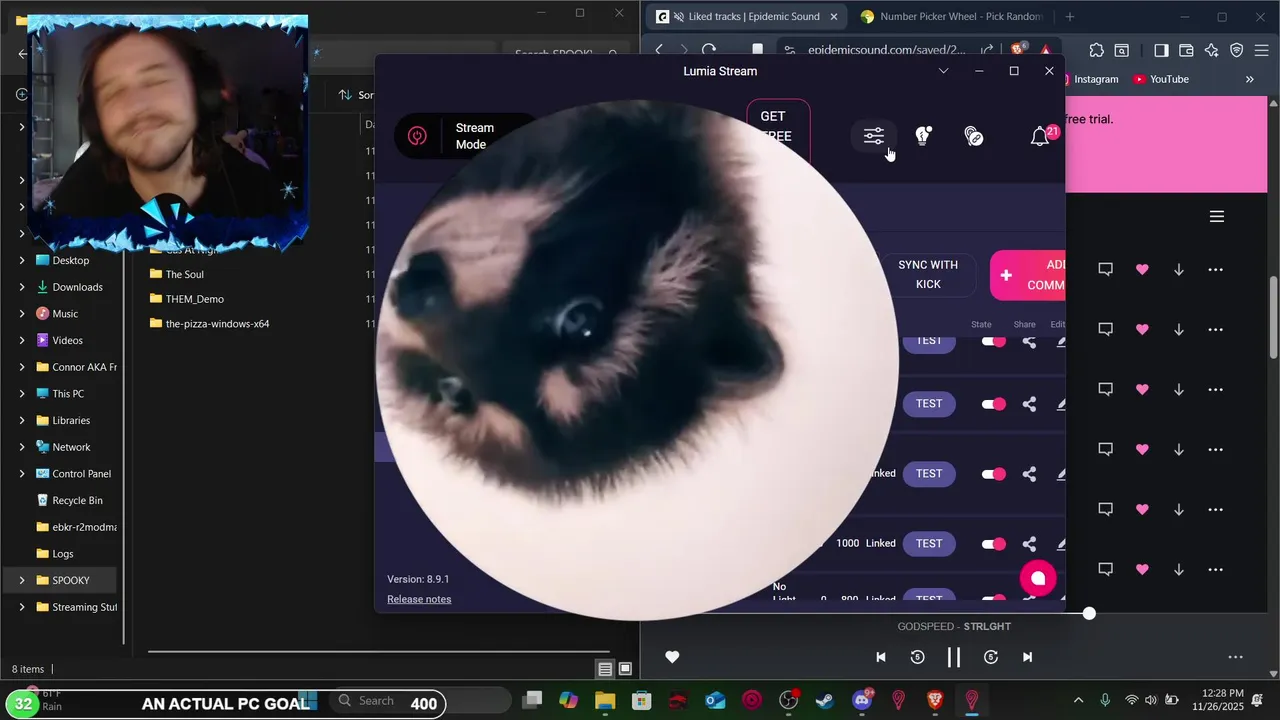Expand Libraries in the navigation pane
This screenshot has width=1280, height=720.
point(22,420)
